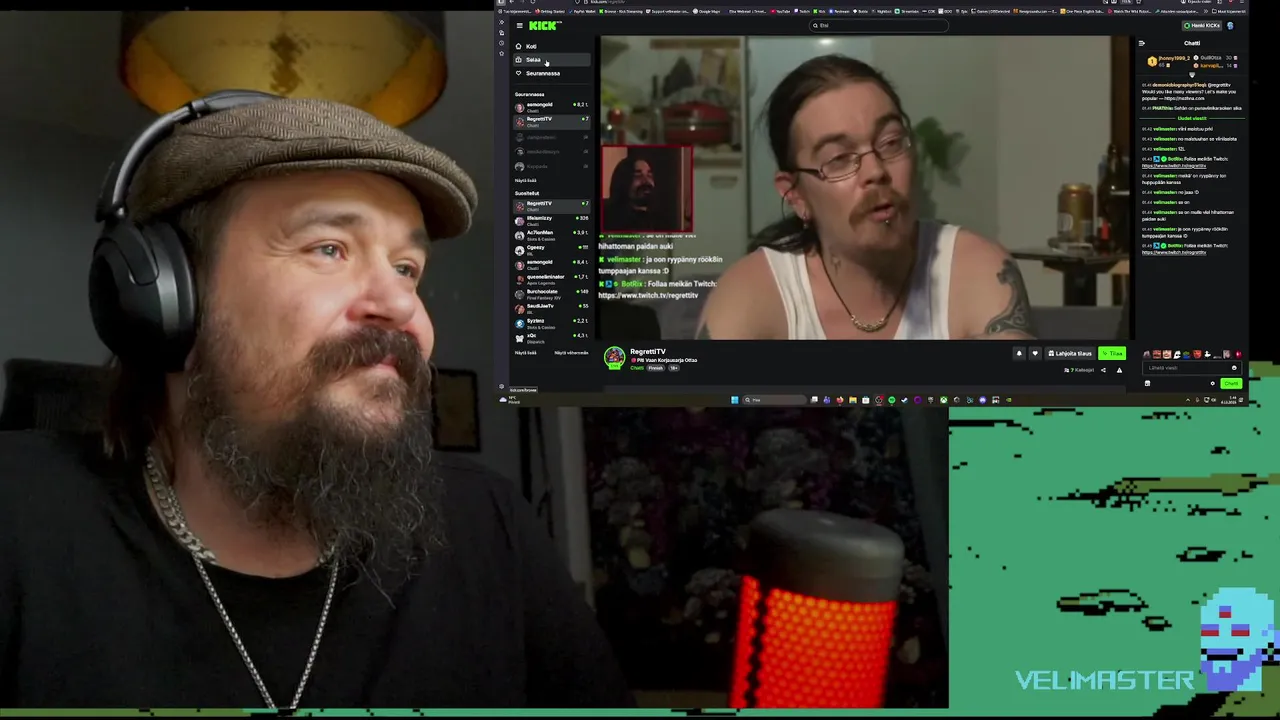Click the 18+ tag below the stream title
Screen dimensions: 1280x720
pyautogui.click(x=674, y=368)
